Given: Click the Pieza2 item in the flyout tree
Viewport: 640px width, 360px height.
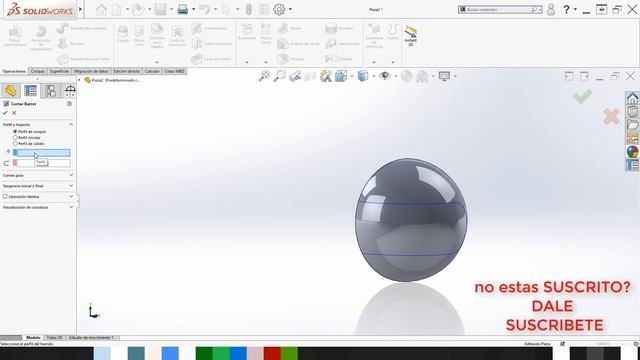Looking at the screenshot, I should tap(112, 80).
